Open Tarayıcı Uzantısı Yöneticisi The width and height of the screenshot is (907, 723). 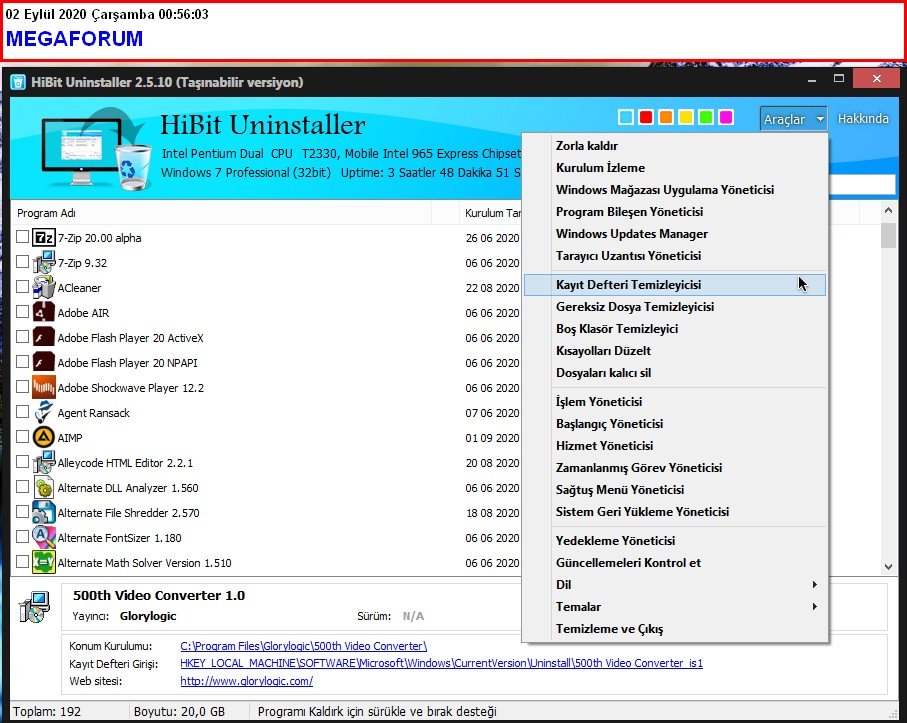(x=675, y=256)
